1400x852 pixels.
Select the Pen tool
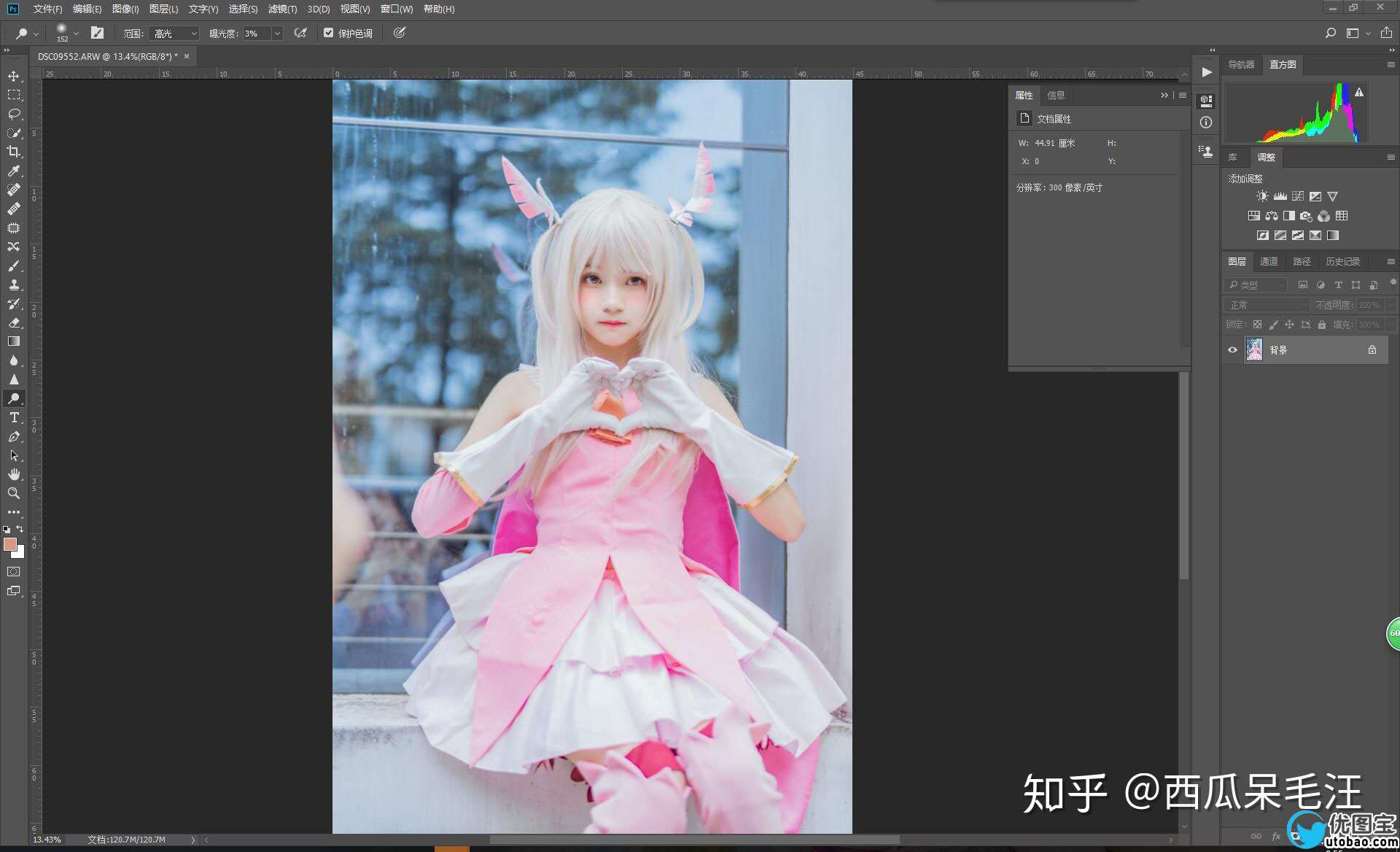tap(14, 436)
